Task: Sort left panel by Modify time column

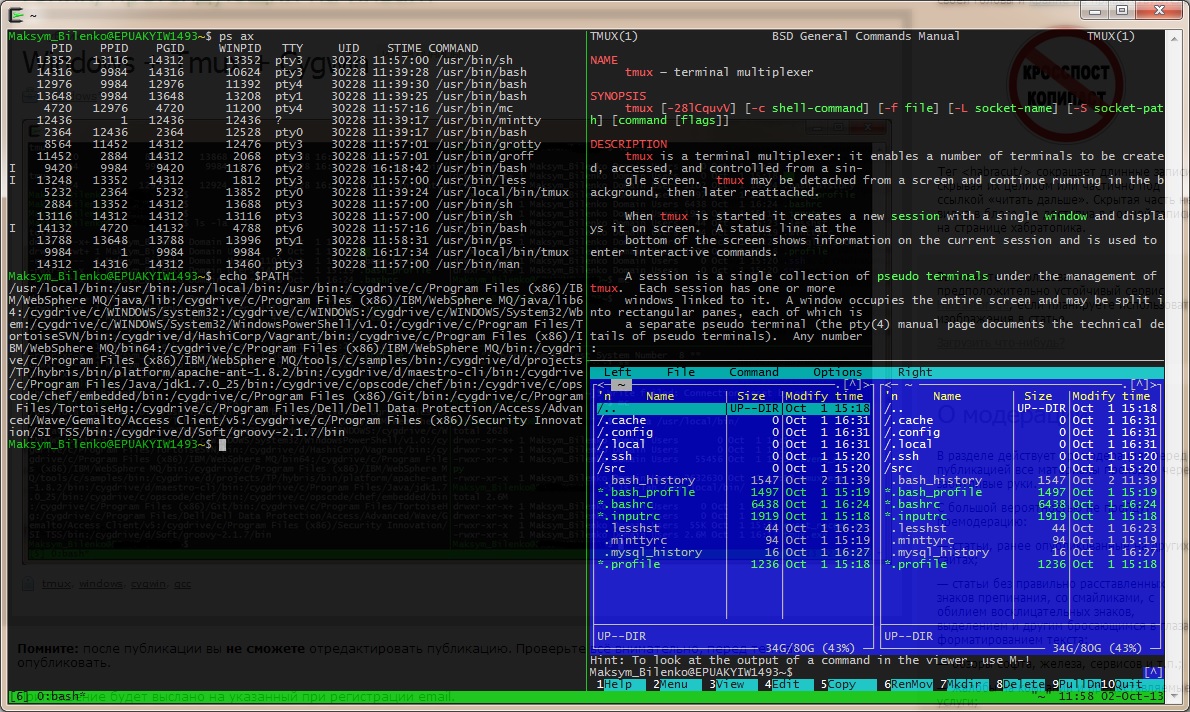Action: point(824,396)
